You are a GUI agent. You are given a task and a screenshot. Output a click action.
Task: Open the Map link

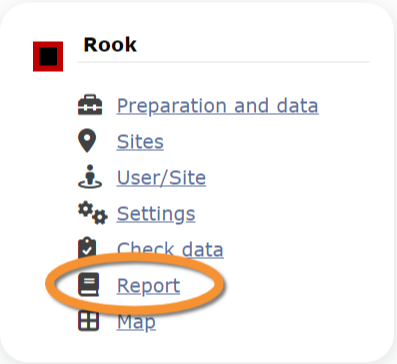[x=136, y=322]
